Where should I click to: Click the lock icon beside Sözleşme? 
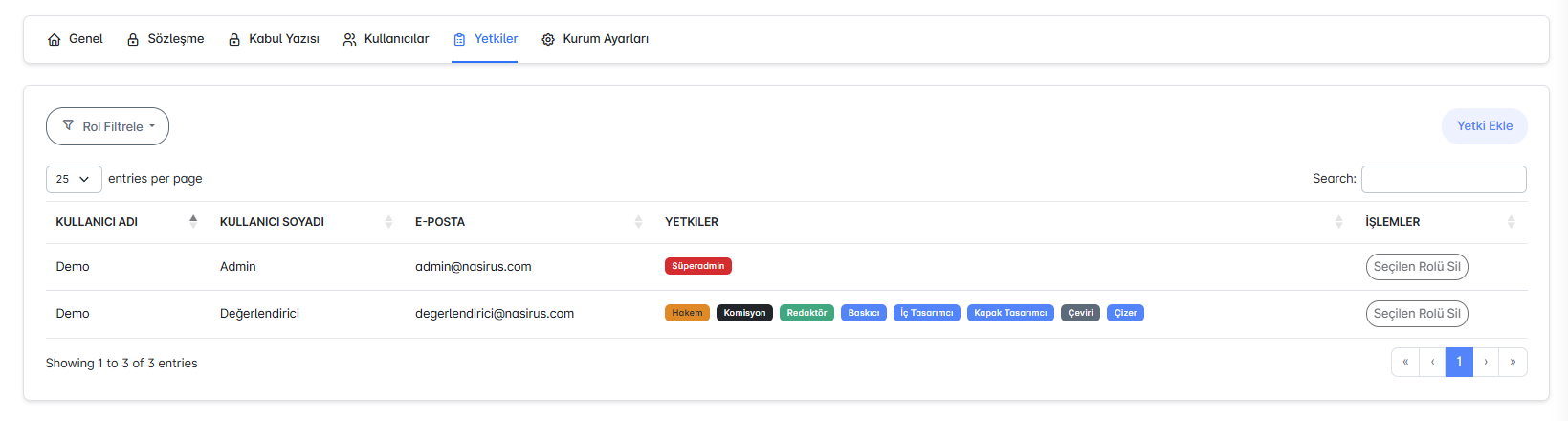click(x=133, y=39)
